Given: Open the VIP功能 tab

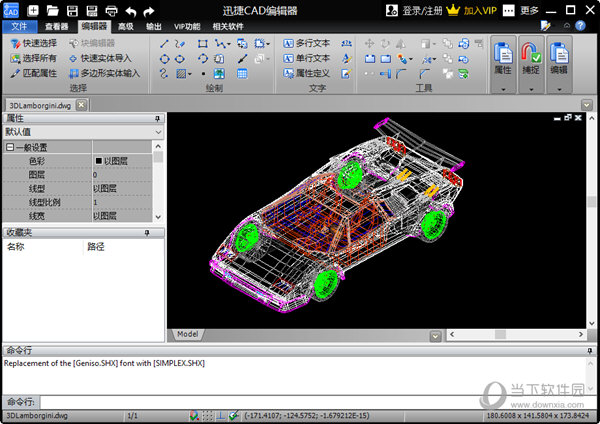Looking at the screenshot, I should click(187, 26).
